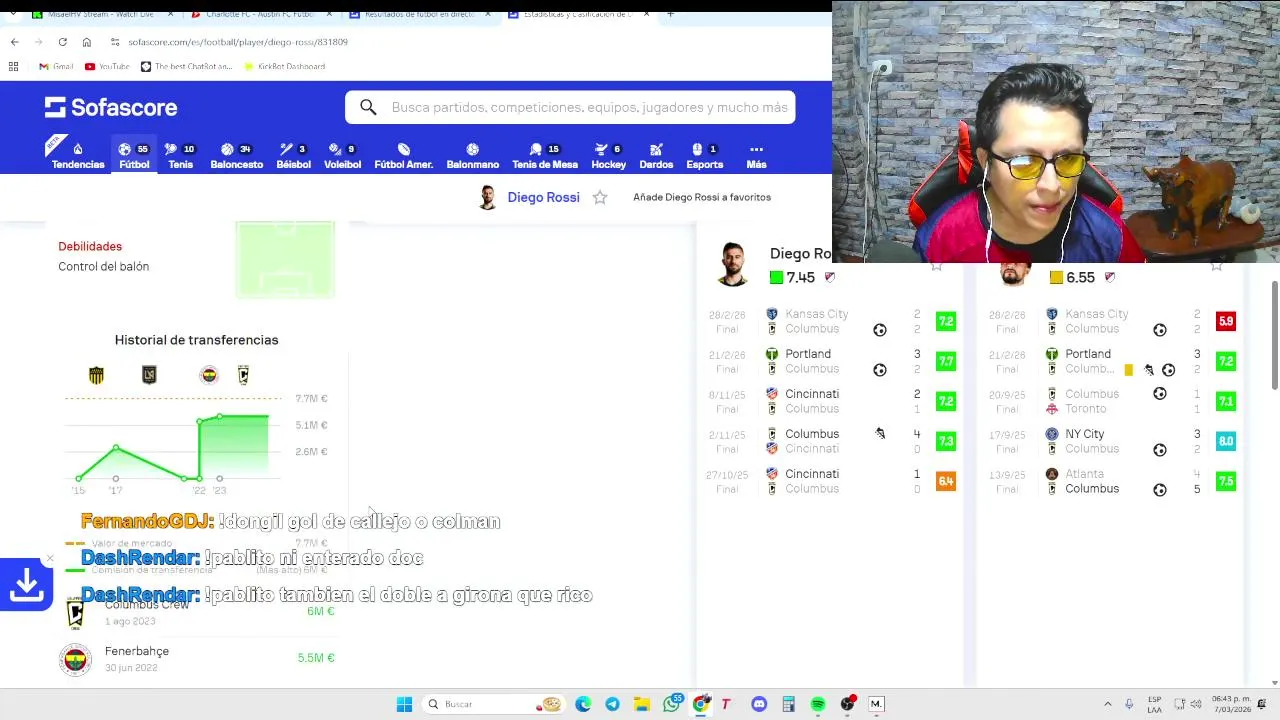Click the download arrow button
Image resolution: width=1280 pixels, height=720 pixels.
pyautogui.click(x=26, y=584)
